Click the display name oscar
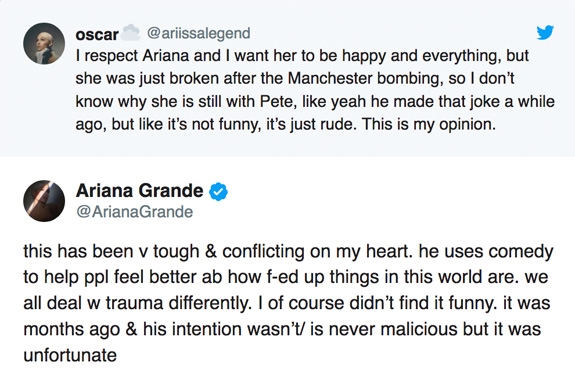 [x=97, y=34]
